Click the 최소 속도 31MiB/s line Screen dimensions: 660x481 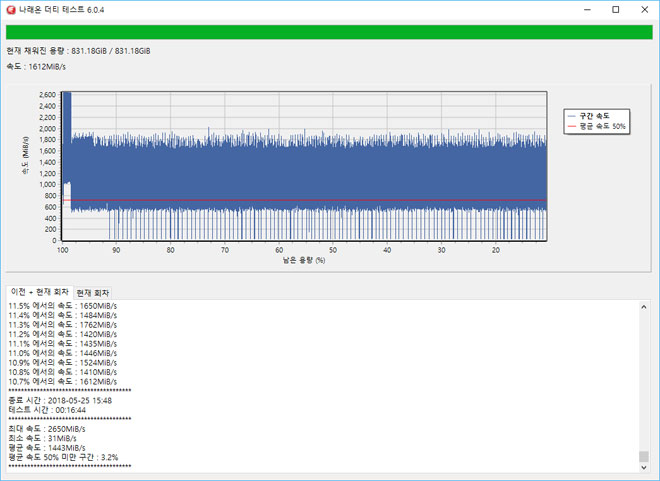click(x=43, y=438)
